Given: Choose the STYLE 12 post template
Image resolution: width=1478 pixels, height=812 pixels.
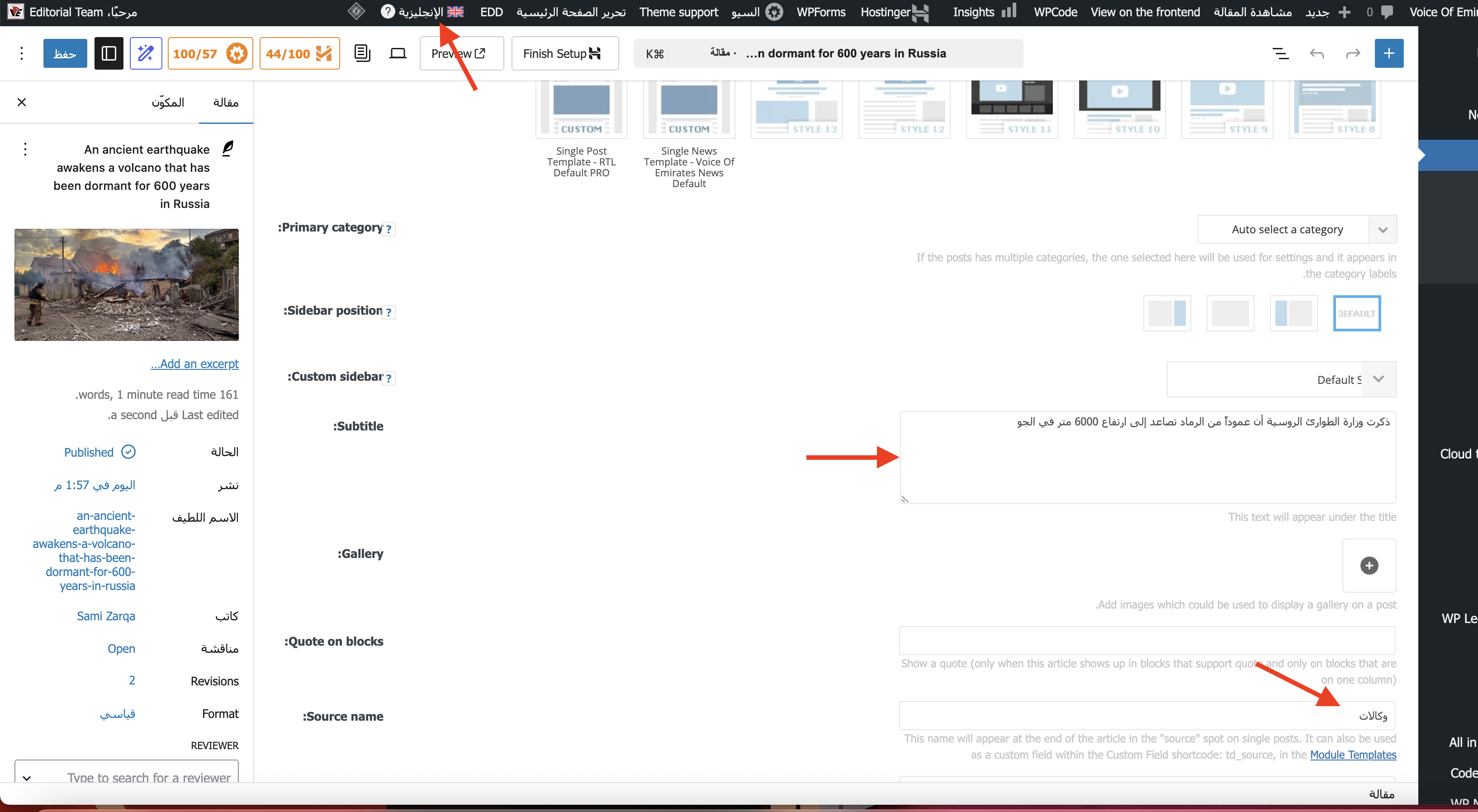Looking at the screenshot, I should point(904,109).
